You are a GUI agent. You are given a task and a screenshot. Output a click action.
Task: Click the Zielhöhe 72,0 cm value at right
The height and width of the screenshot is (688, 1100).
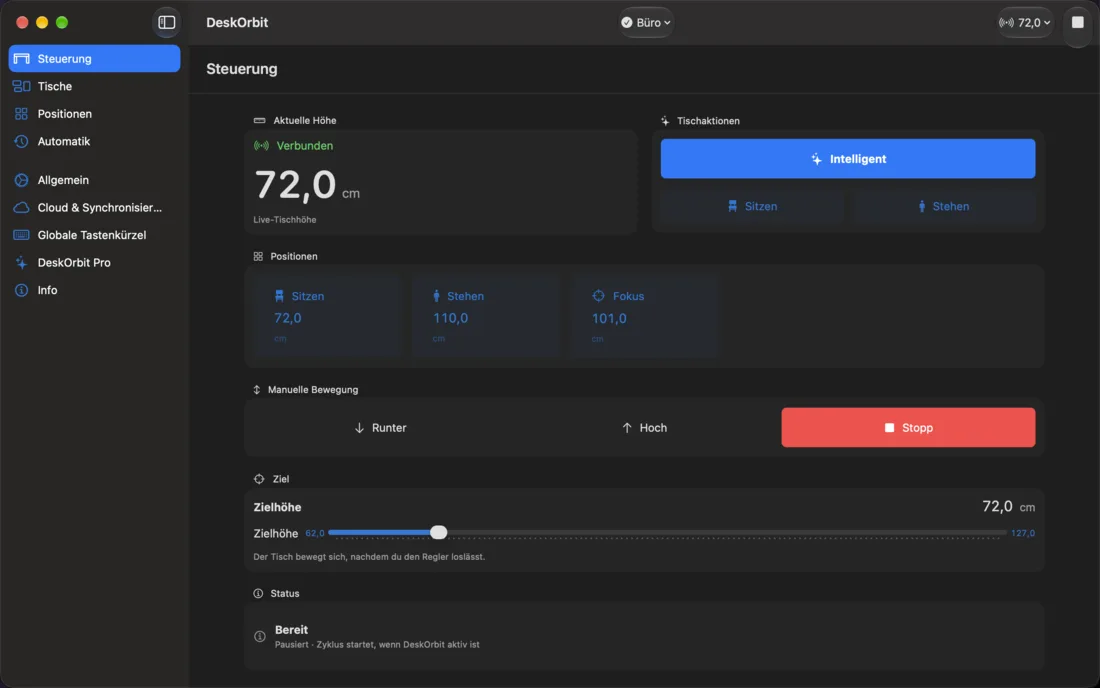1008,506
